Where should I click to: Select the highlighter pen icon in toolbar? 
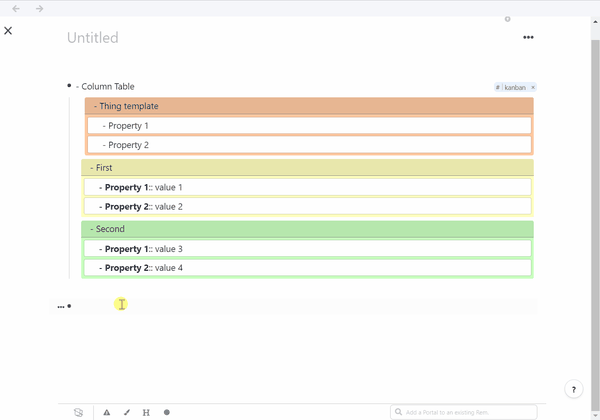click(127, 412)
